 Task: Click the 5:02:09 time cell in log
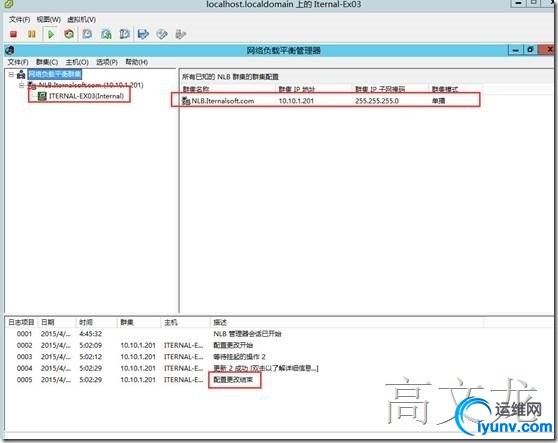[x=90, y=345]
